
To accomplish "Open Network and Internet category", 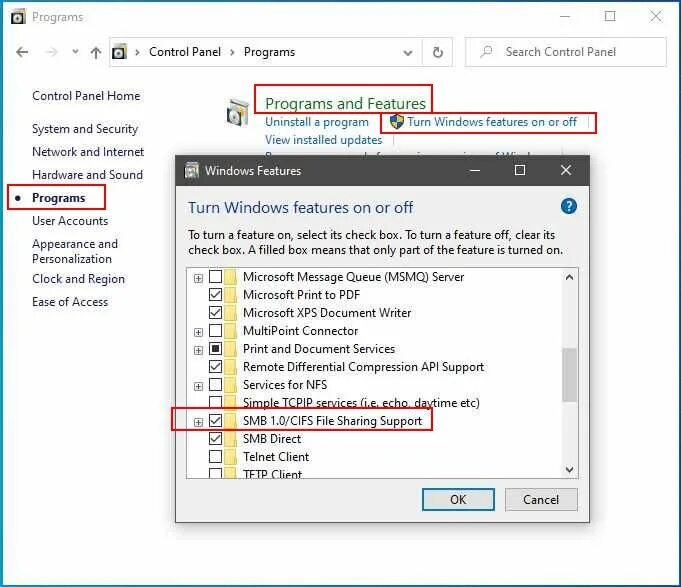I will point(88,152).
